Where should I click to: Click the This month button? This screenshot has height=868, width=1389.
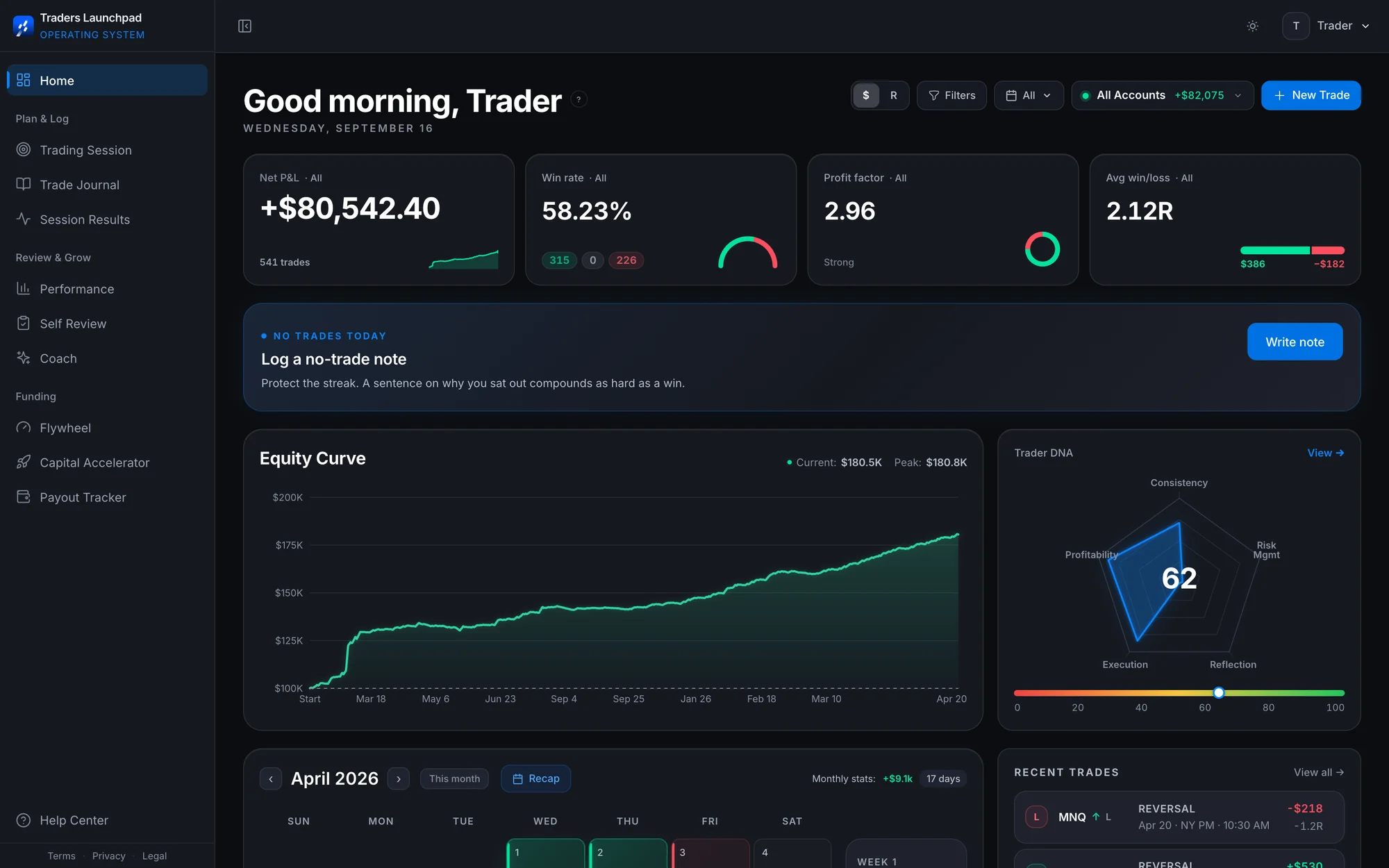[454, 778]
